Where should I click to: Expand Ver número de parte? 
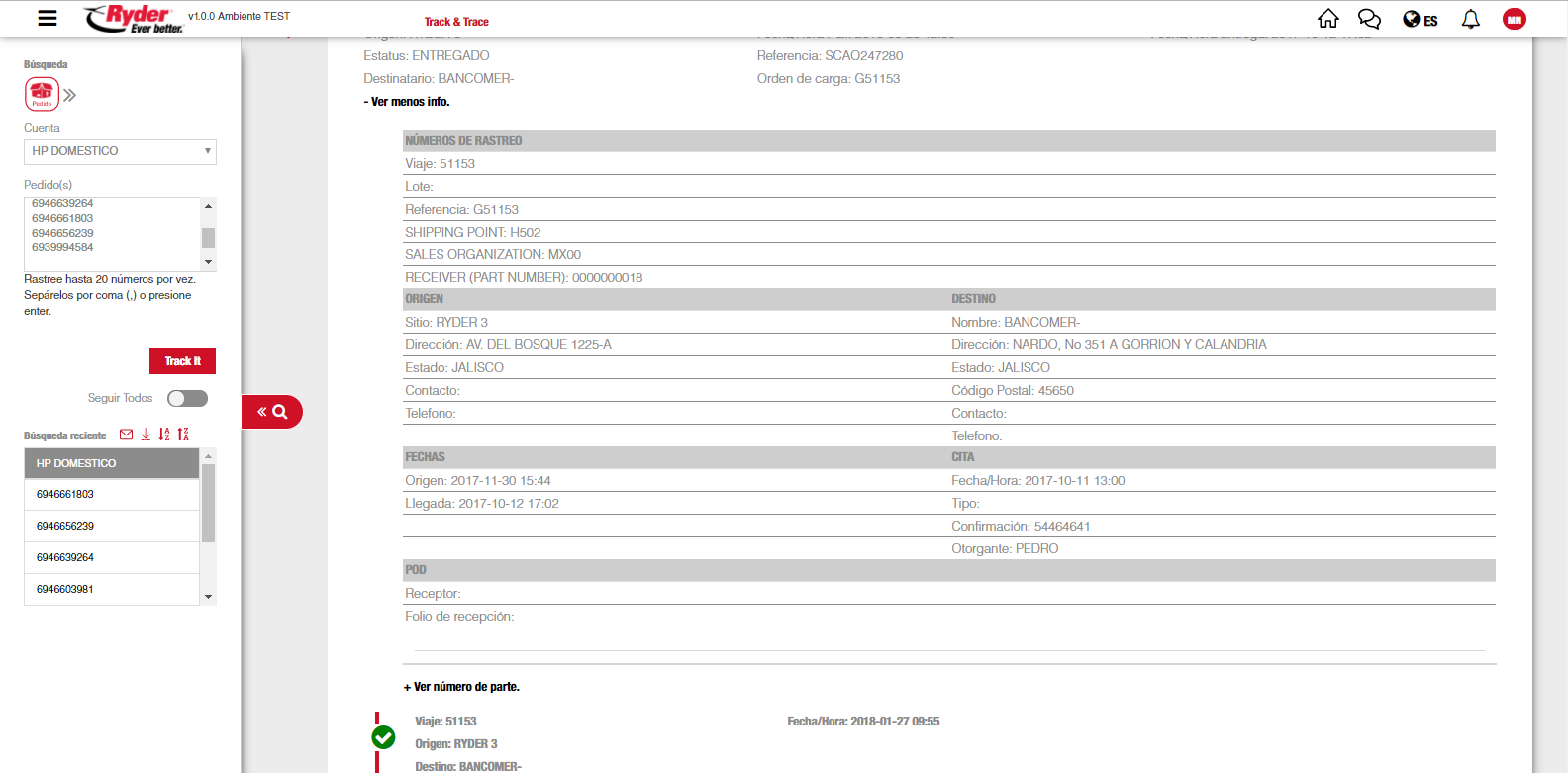pos(461,687)
